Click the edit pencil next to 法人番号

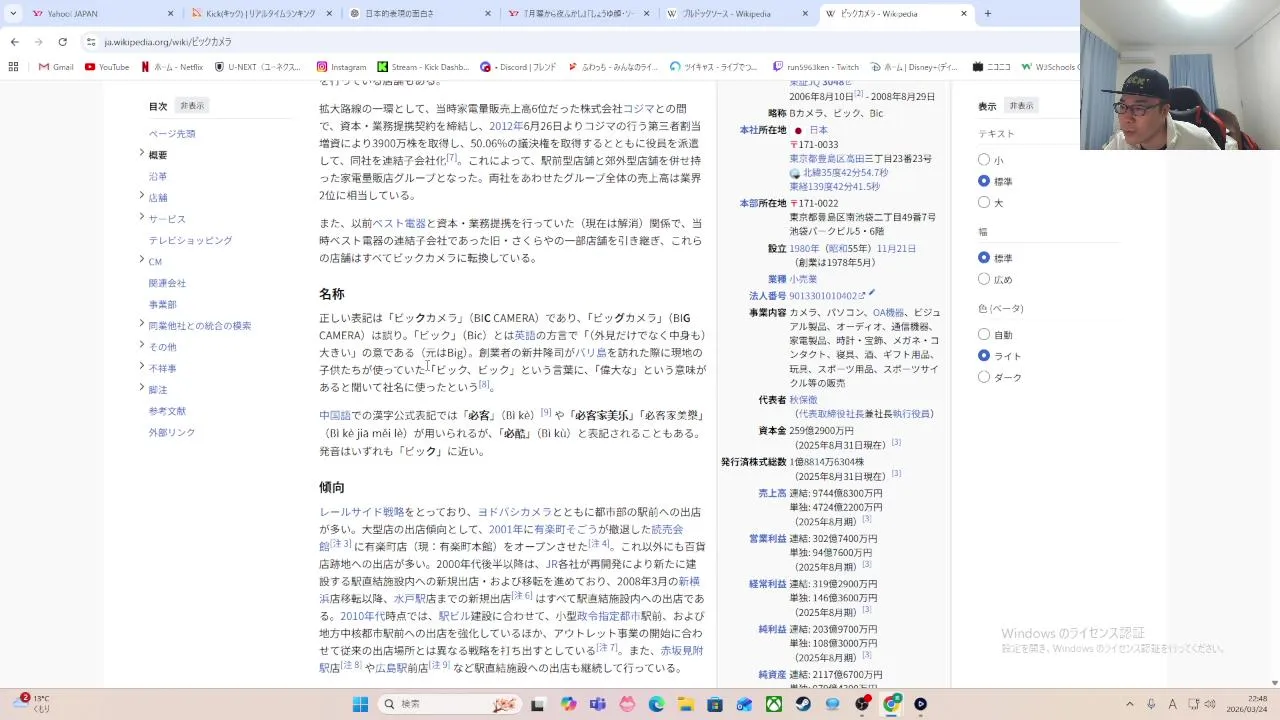[x=872, y=293]
